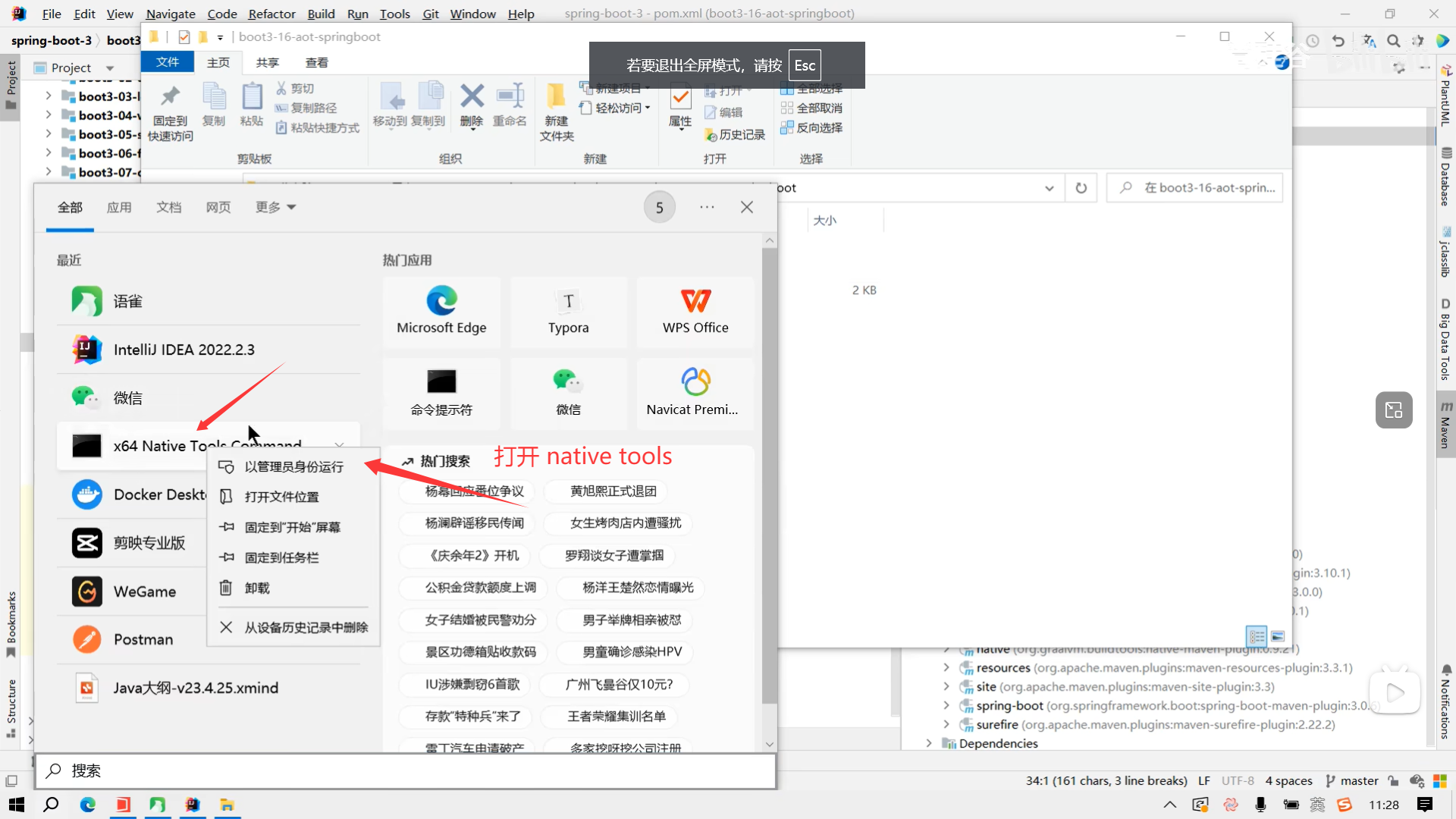1456x819 pixels.
Task: Expand the Dependencies node in Maven panel
Action: point(929,743)
